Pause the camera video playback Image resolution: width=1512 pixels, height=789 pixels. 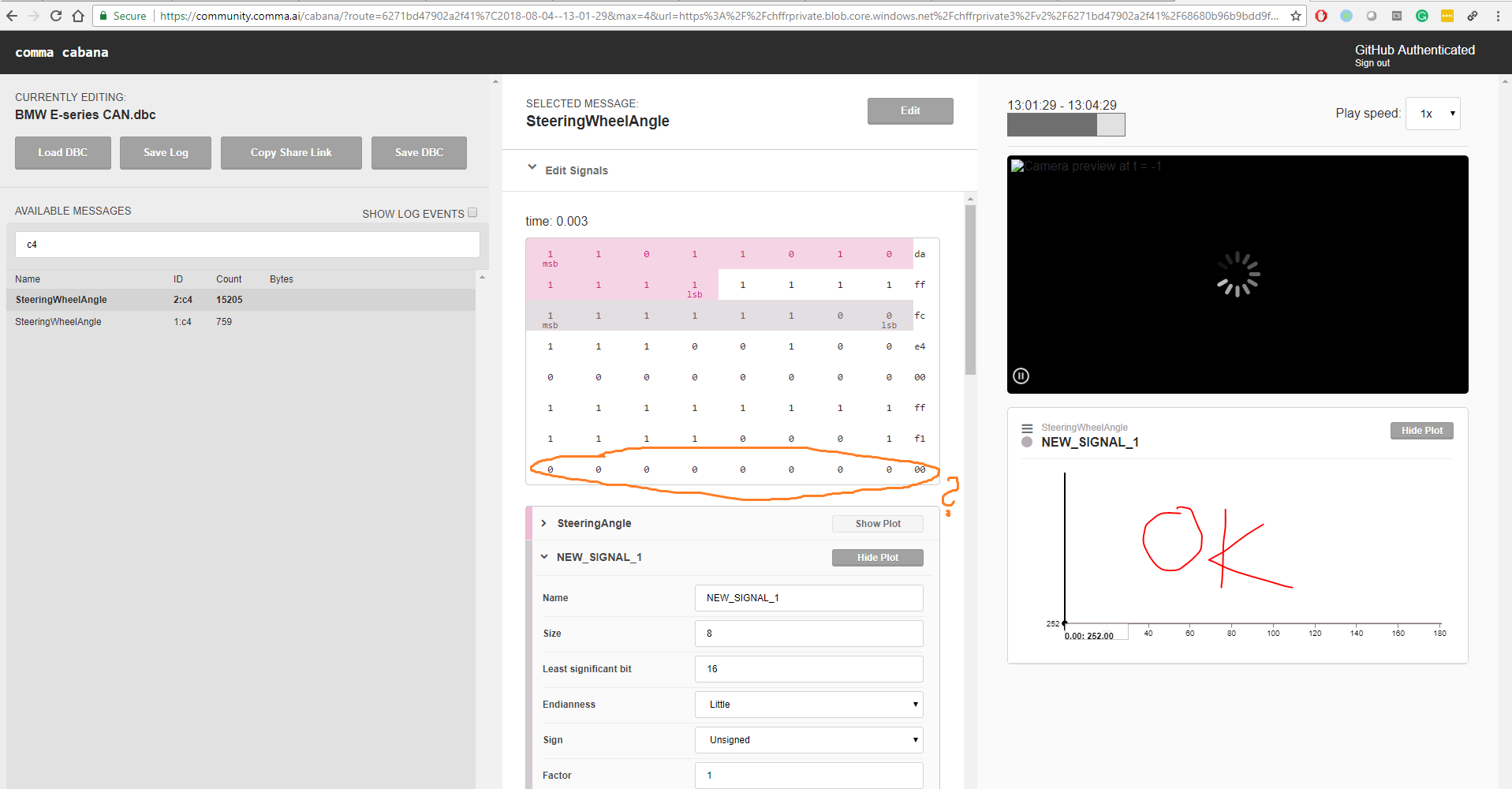pyautogui.click(x=1021, y=376)
